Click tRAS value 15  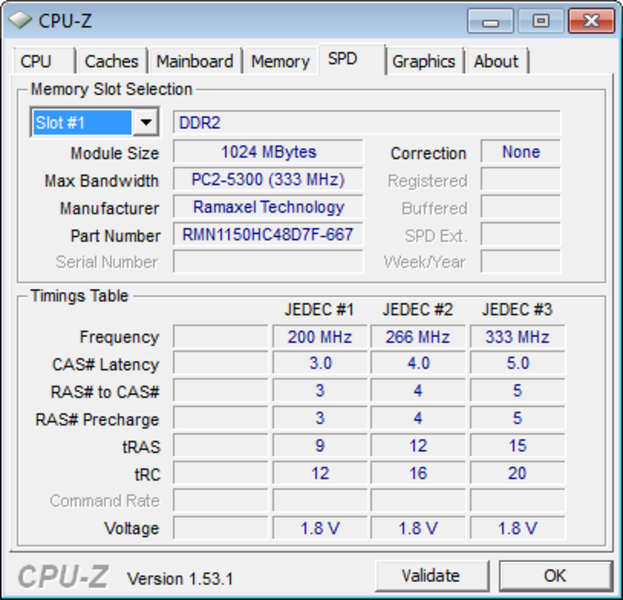[517, 446]
